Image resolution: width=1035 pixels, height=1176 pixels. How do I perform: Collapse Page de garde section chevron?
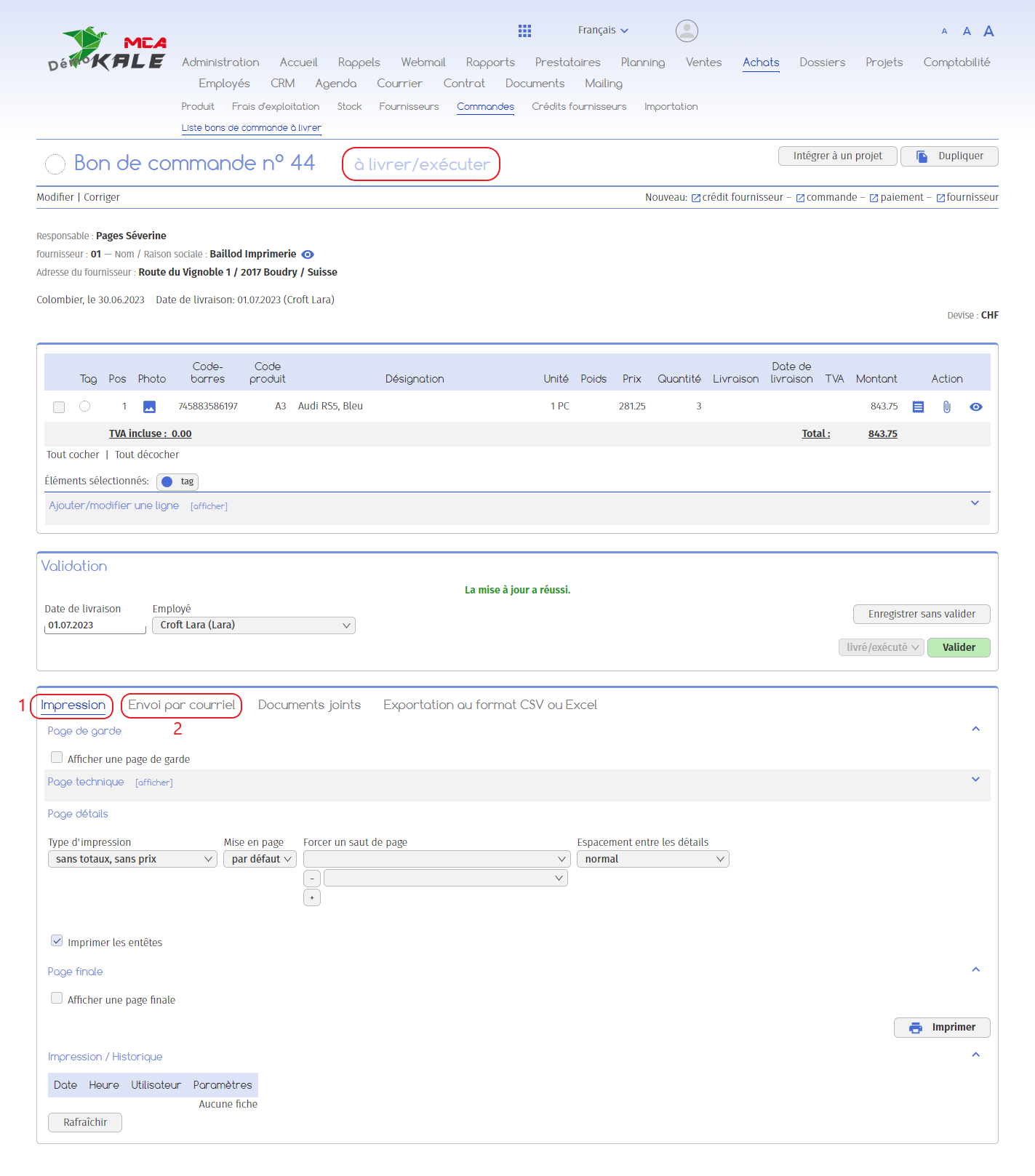[976, 729]
